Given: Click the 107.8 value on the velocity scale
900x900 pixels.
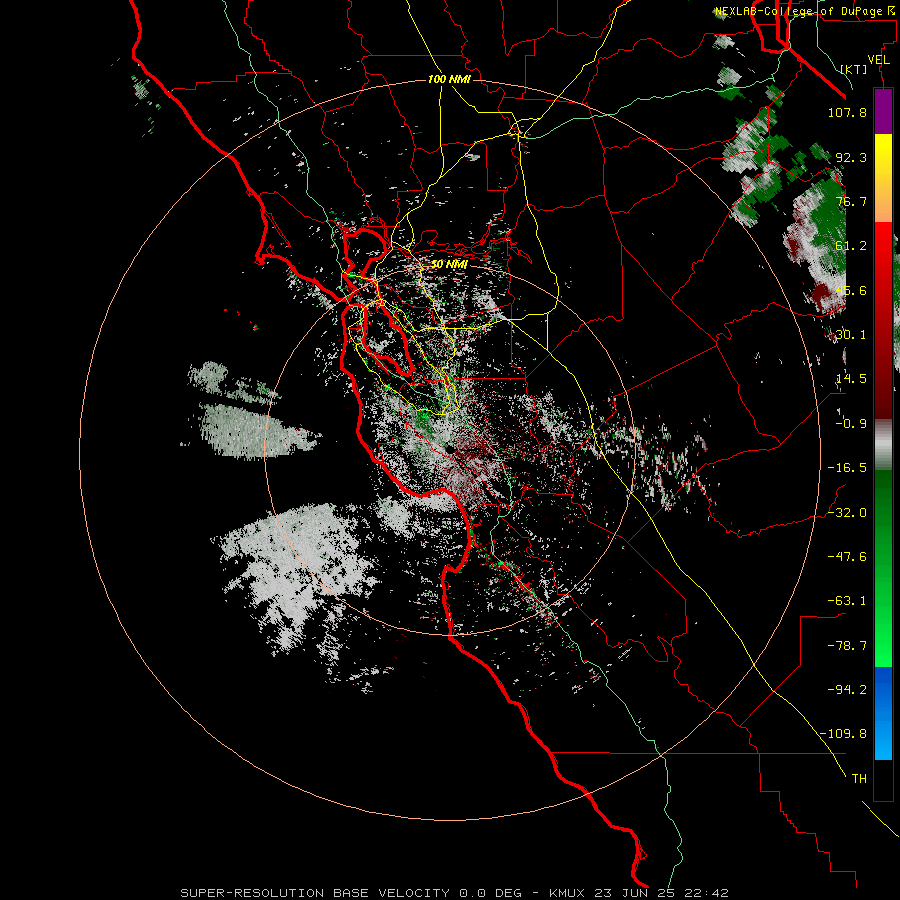Looking at the screenshot, I should pos(847,112).
